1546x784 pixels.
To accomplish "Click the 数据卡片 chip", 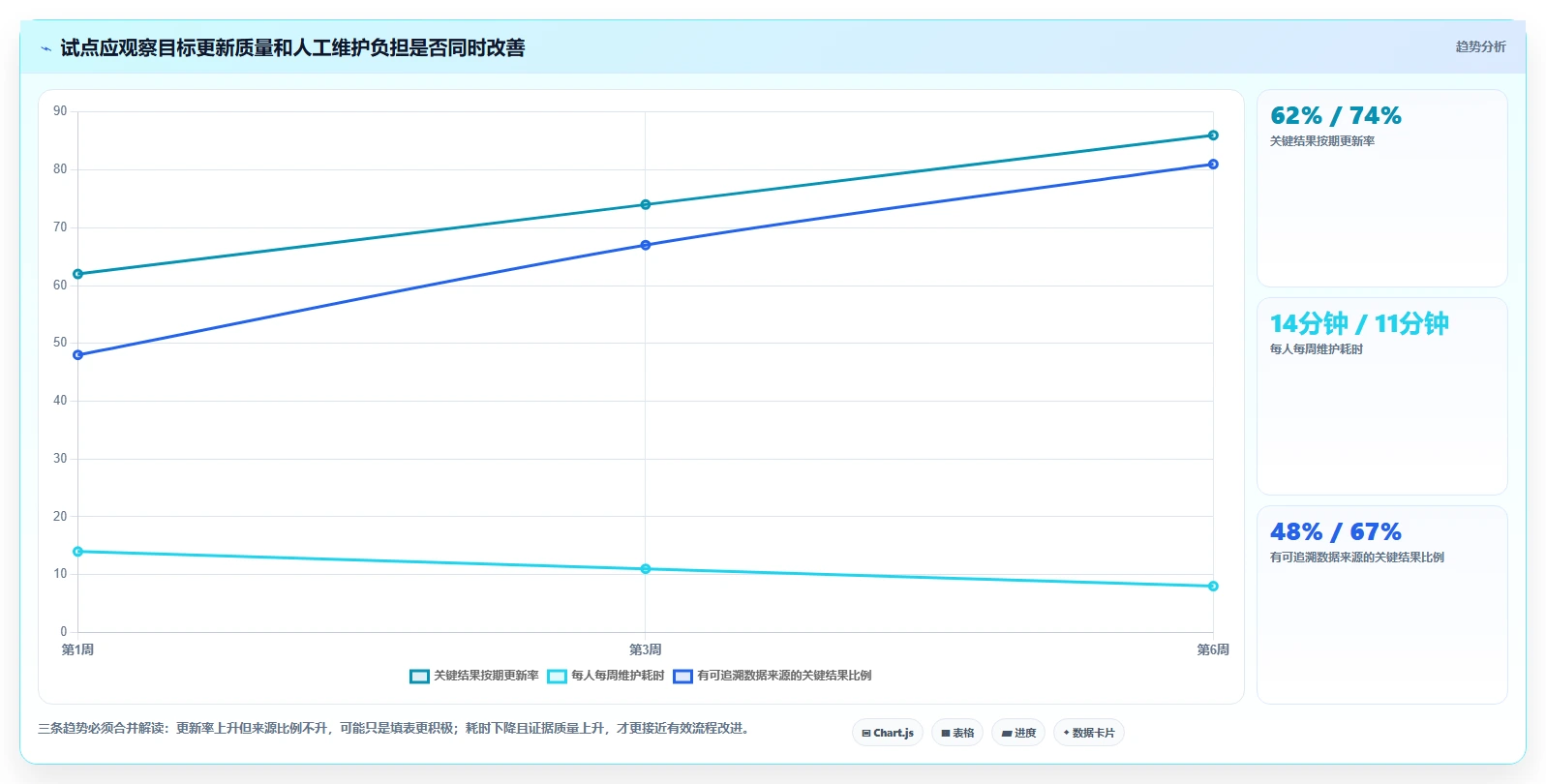I will [x=1089, y=733].
